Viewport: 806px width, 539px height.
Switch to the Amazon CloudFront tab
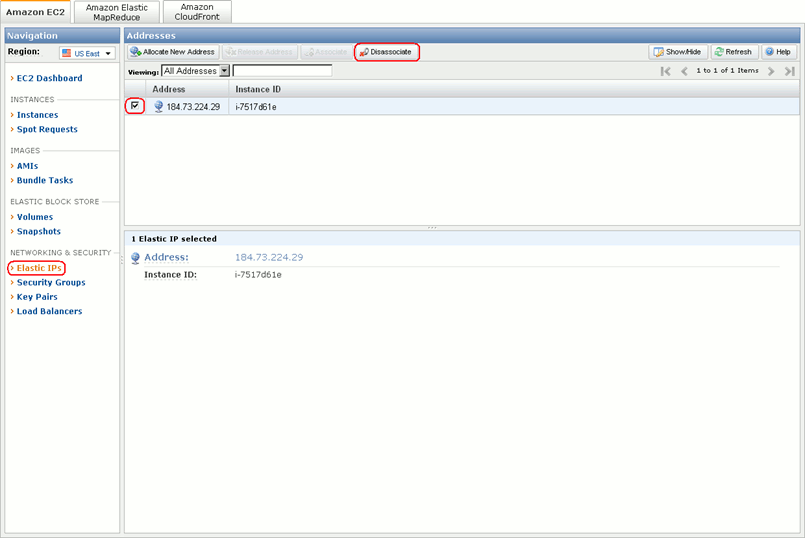(197, 12)
